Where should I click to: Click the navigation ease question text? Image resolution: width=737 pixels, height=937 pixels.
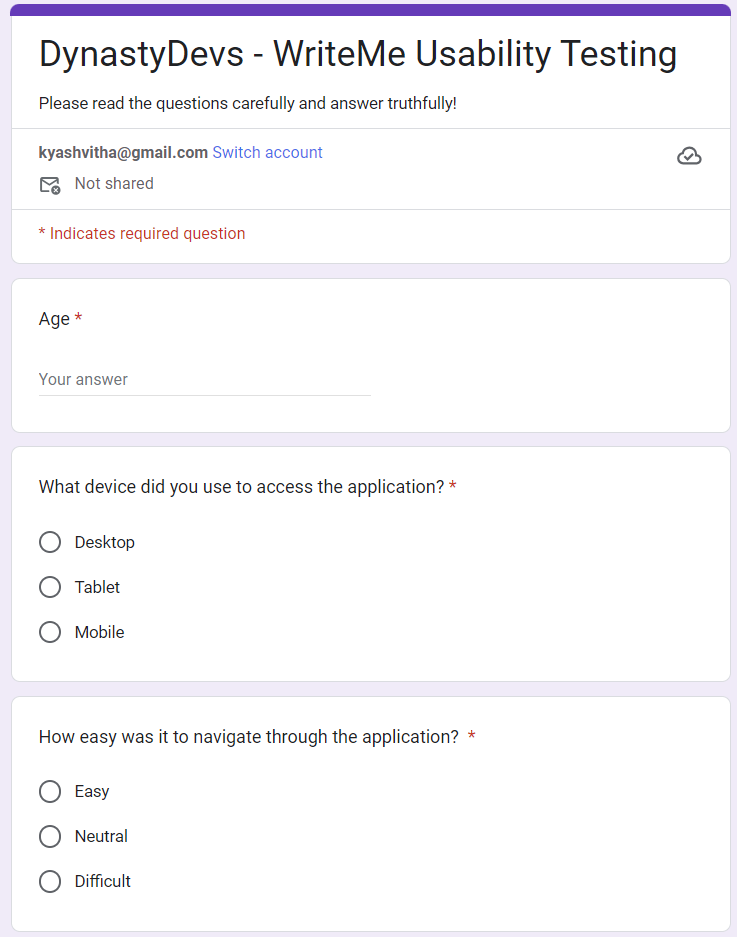(x=248, y=737)
